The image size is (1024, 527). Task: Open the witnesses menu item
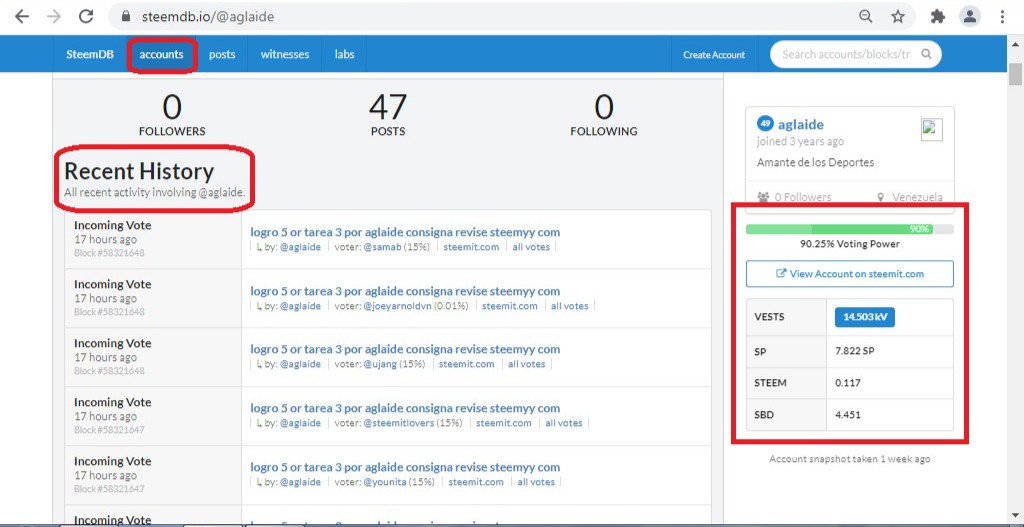[x=285, y=54]
